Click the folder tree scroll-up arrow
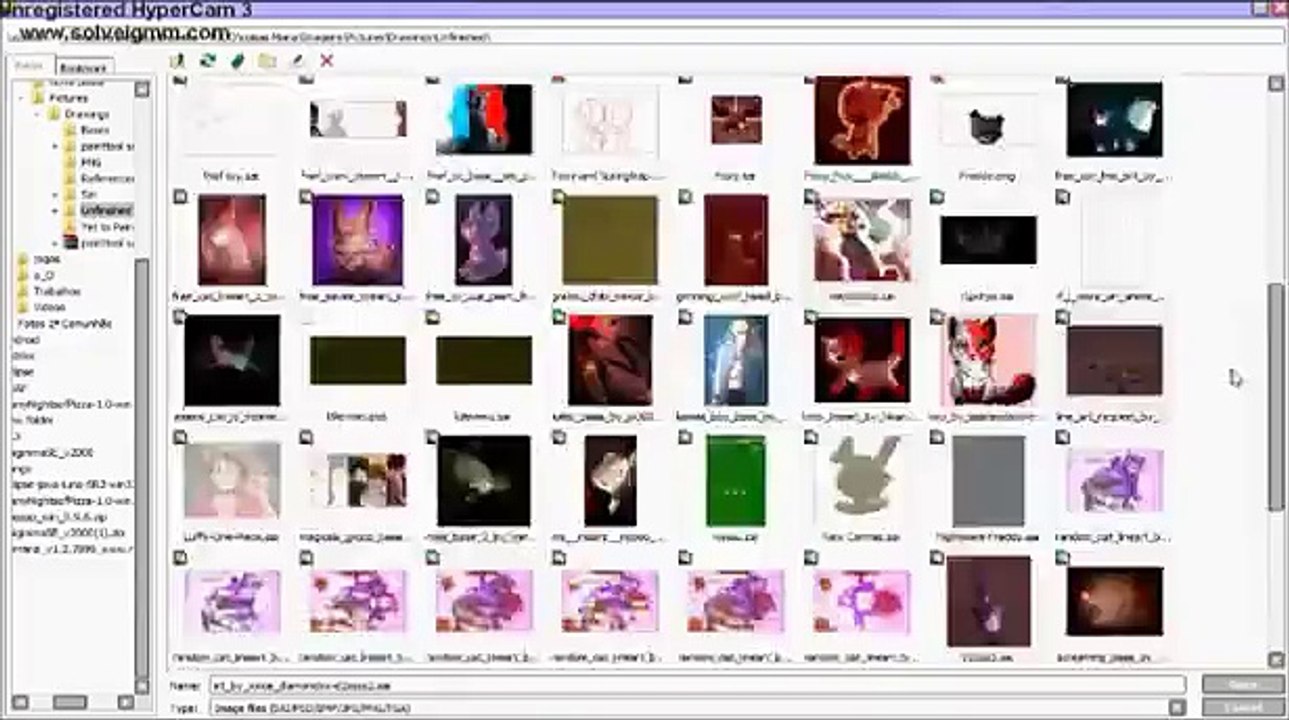 pyautogui.click(x=141, y=89)
